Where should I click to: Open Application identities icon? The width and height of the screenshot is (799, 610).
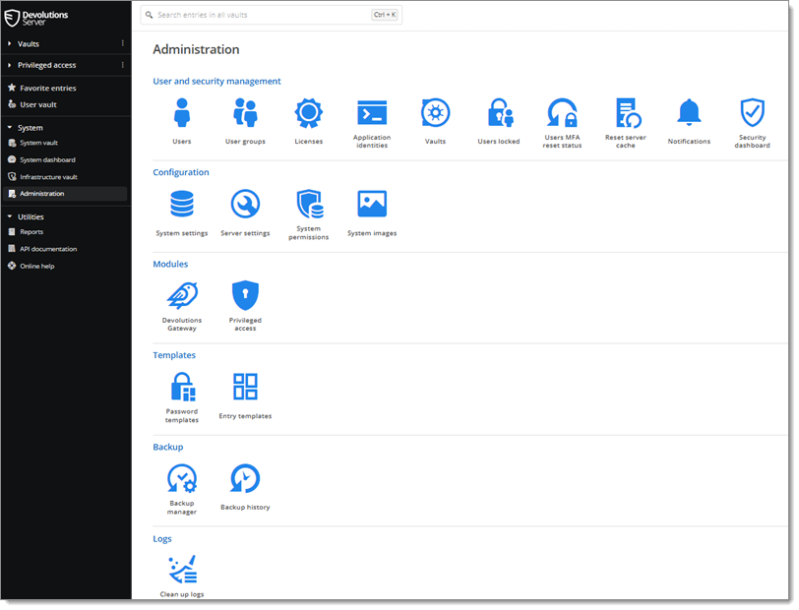[x=372, y=113]
